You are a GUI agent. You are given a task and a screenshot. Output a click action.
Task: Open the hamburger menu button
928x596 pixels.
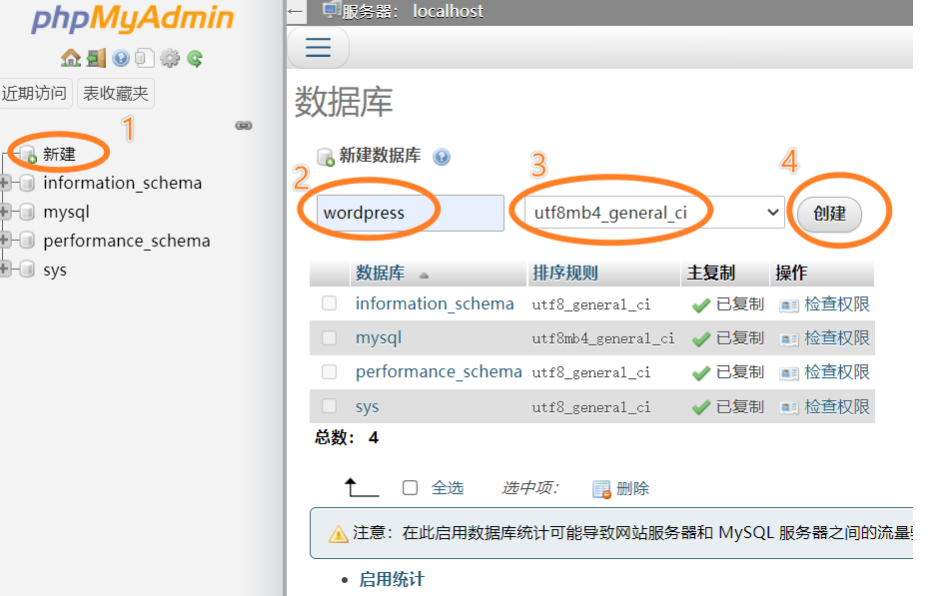click(318, 47)
